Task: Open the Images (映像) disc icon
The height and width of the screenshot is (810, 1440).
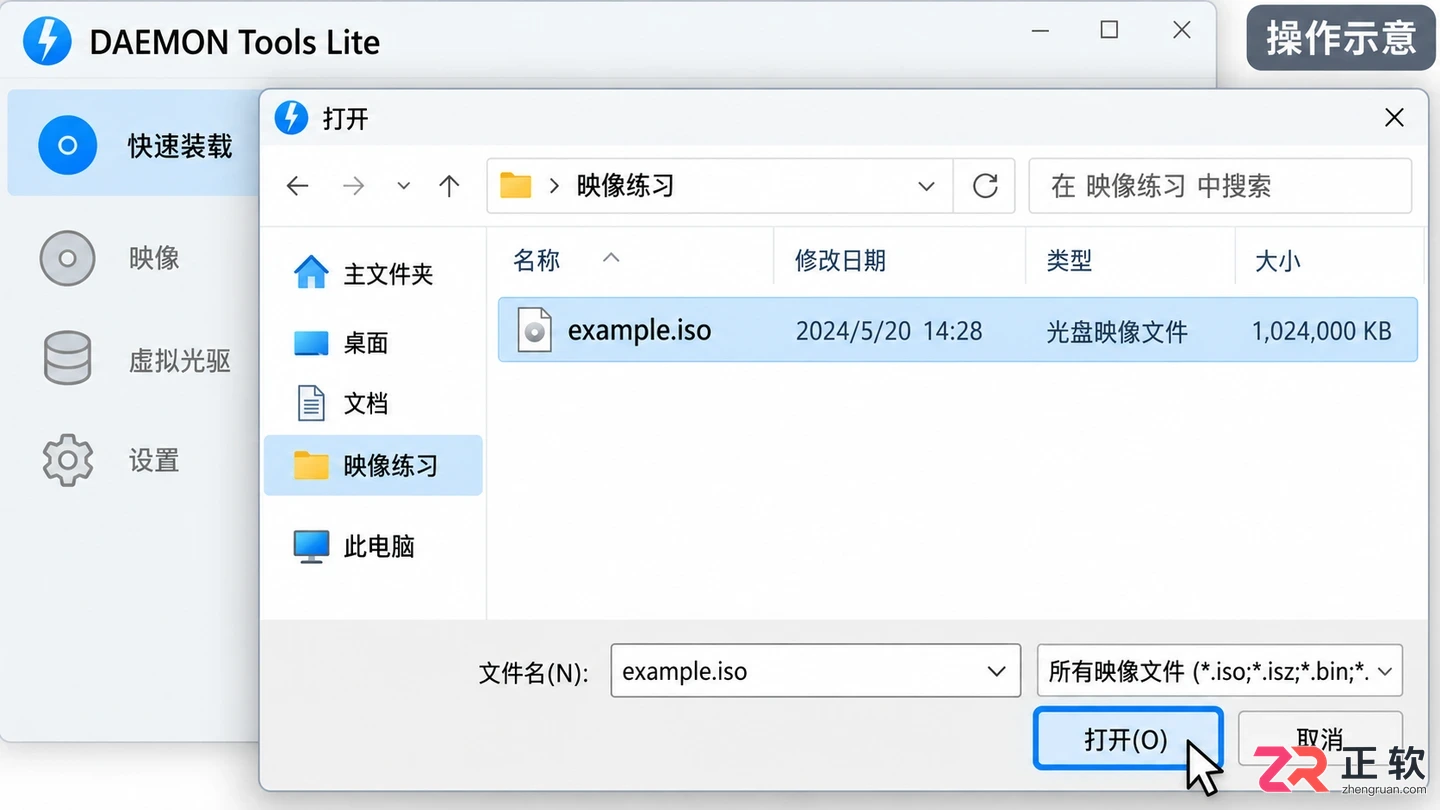Action: tap(67, 258)
